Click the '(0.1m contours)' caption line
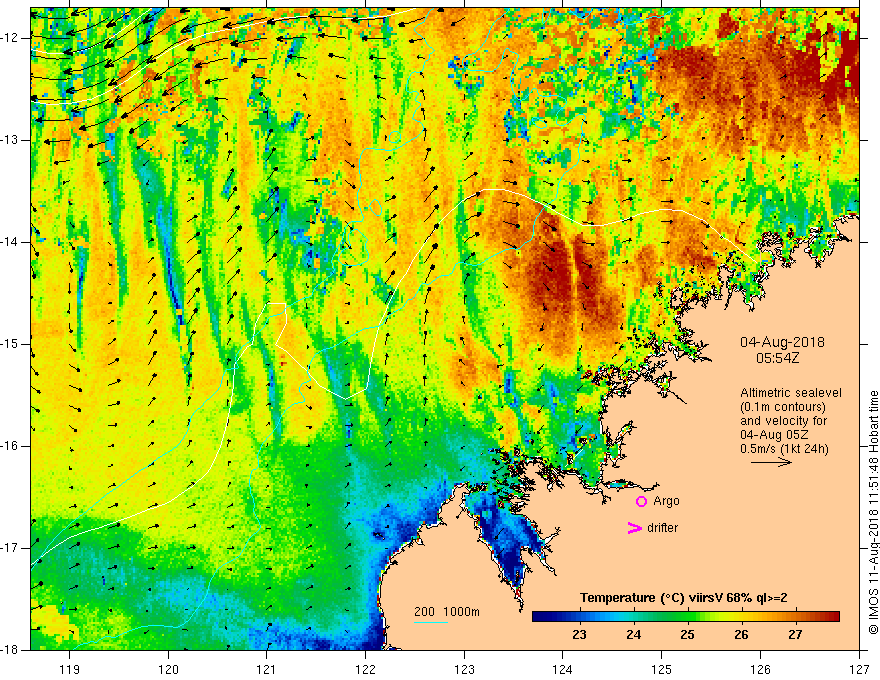This screenshot has width=880, height=680. tap(783, 407)
